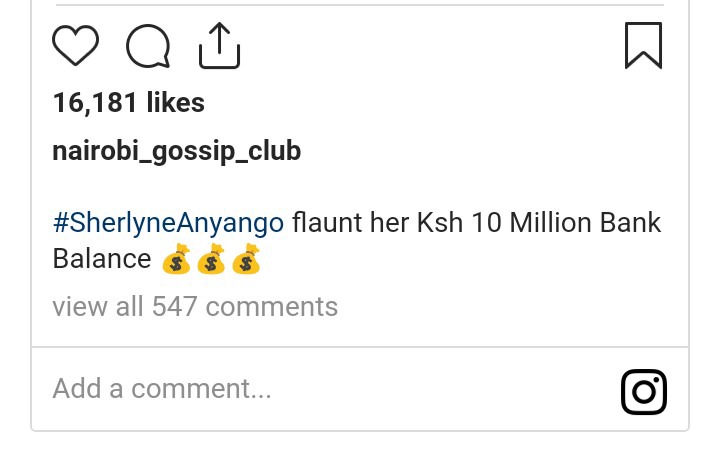Viewport: 720px width, 455px height.
Task: Open the nairobi_gossip_club profile
Action: 177,151
